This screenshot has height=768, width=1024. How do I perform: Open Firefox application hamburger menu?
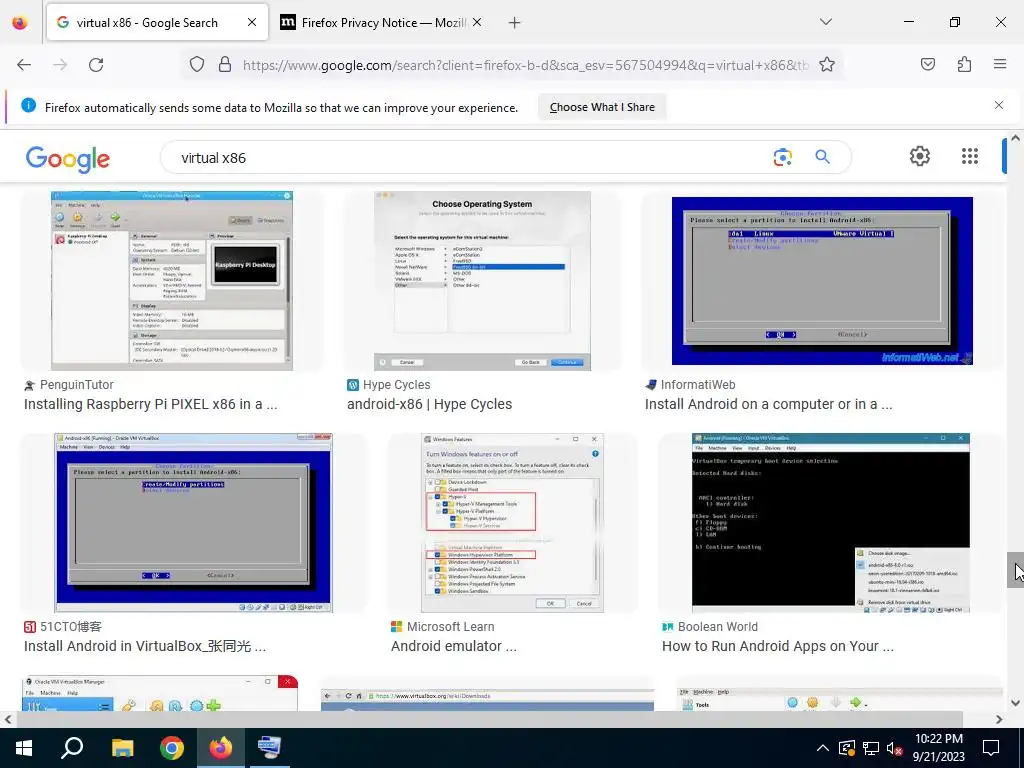click(1000, 64)
